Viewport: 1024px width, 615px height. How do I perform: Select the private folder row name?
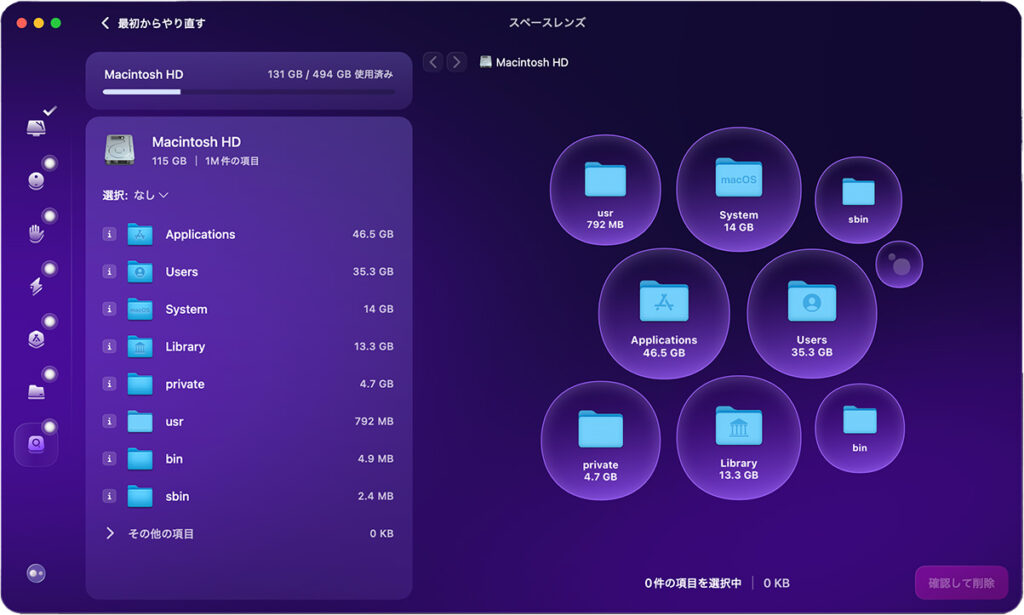(185, 384)
